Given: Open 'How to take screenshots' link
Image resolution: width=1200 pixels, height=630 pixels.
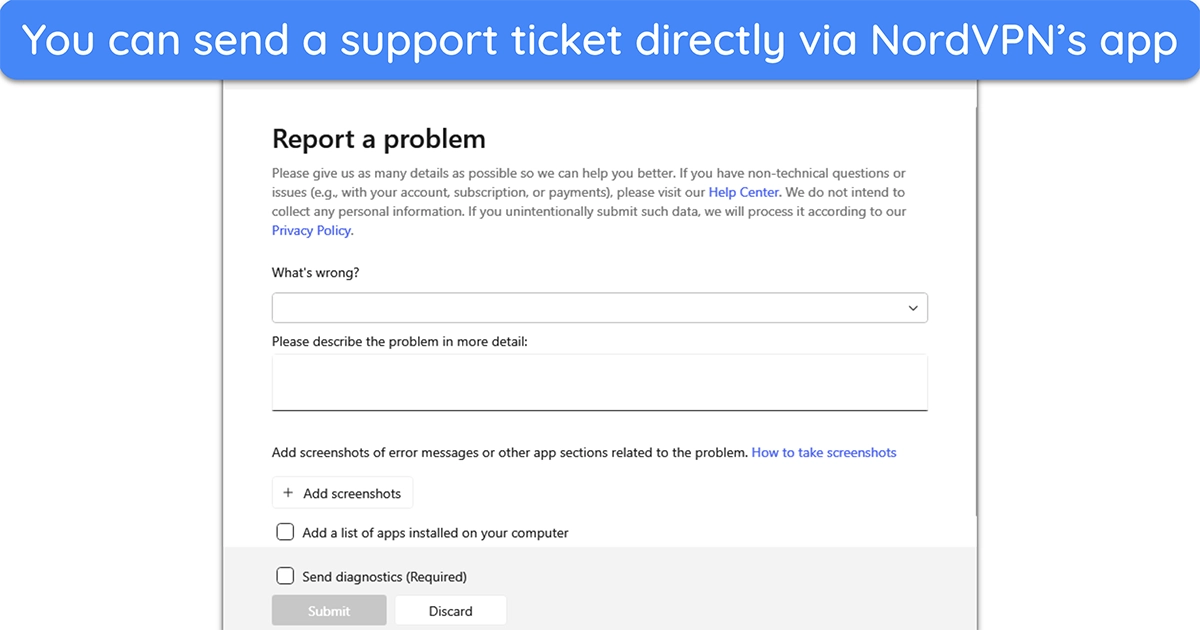Looking at the screenshot, I should coord(824,453).
